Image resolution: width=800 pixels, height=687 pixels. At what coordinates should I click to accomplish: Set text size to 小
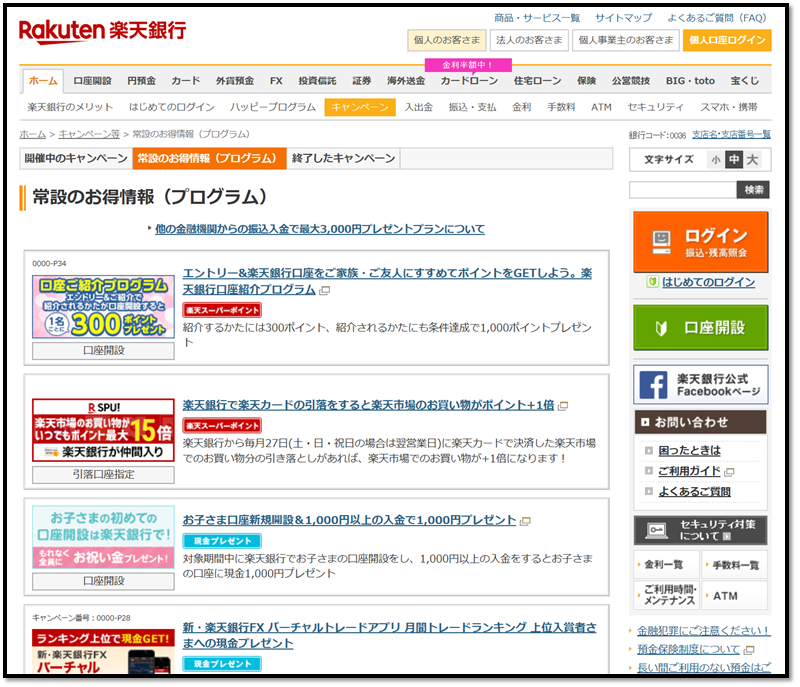716,160
